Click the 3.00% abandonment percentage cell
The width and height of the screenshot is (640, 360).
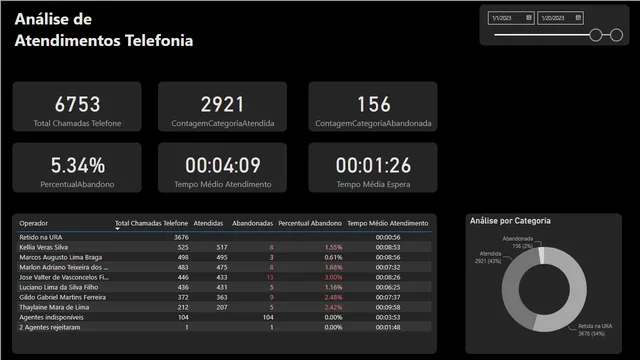point(333,278)
